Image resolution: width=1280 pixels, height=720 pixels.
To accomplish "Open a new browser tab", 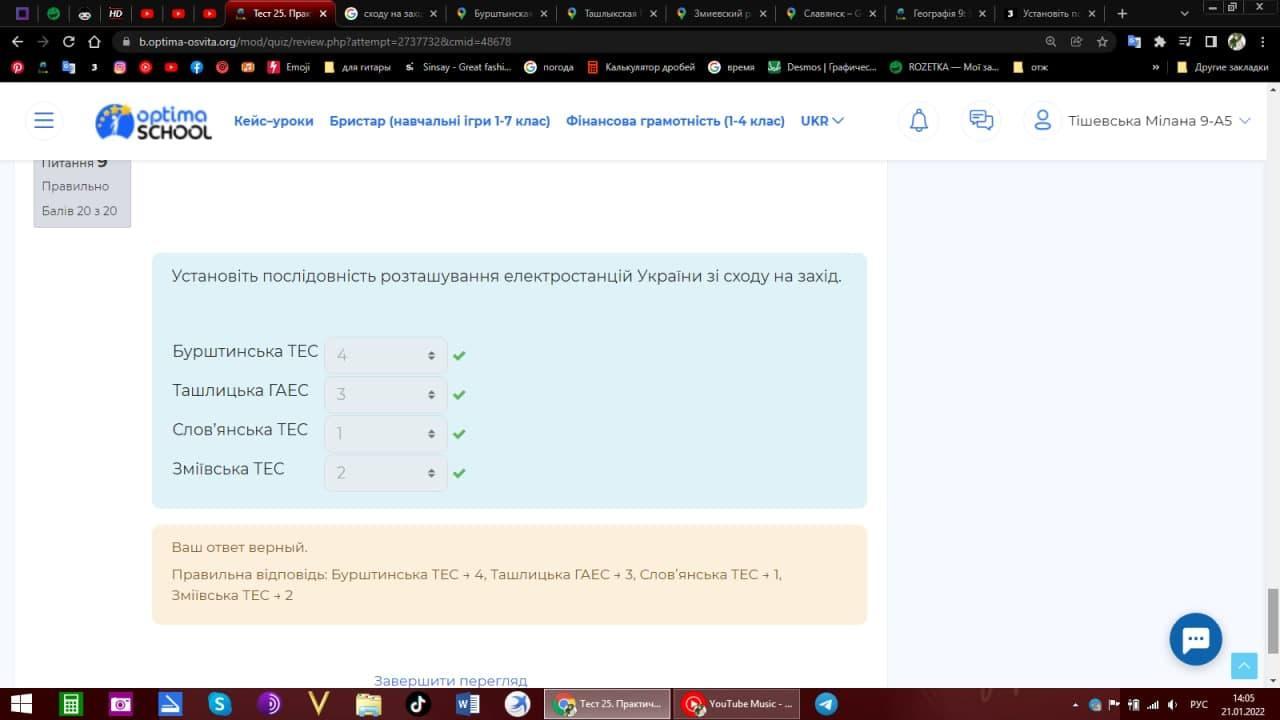I will (x=1122, y=14).
